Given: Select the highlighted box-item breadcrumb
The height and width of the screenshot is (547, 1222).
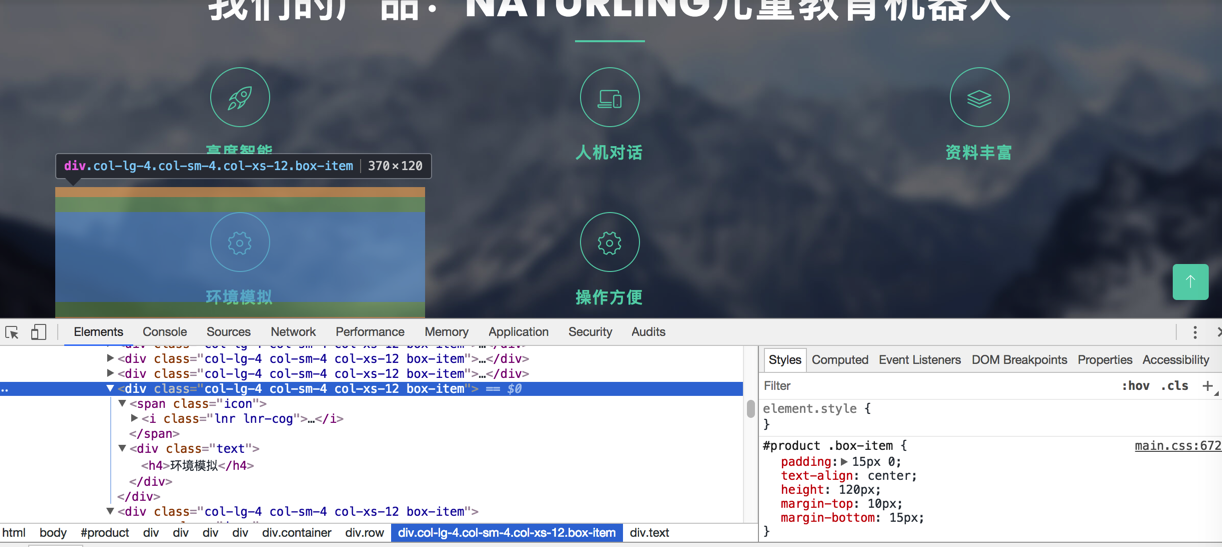Looking at the screenshot, I should (507, 533).
